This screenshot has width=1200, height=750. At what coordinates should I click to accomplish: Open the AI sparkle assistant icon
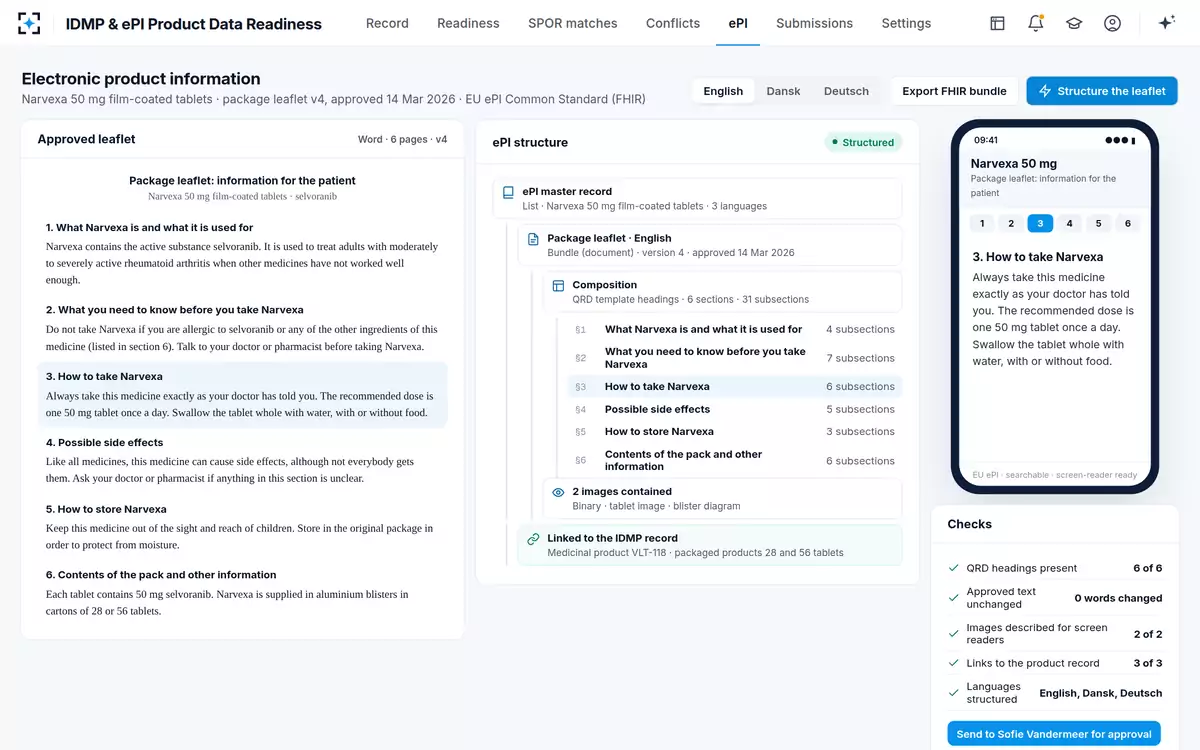[x=1166, y=23]
